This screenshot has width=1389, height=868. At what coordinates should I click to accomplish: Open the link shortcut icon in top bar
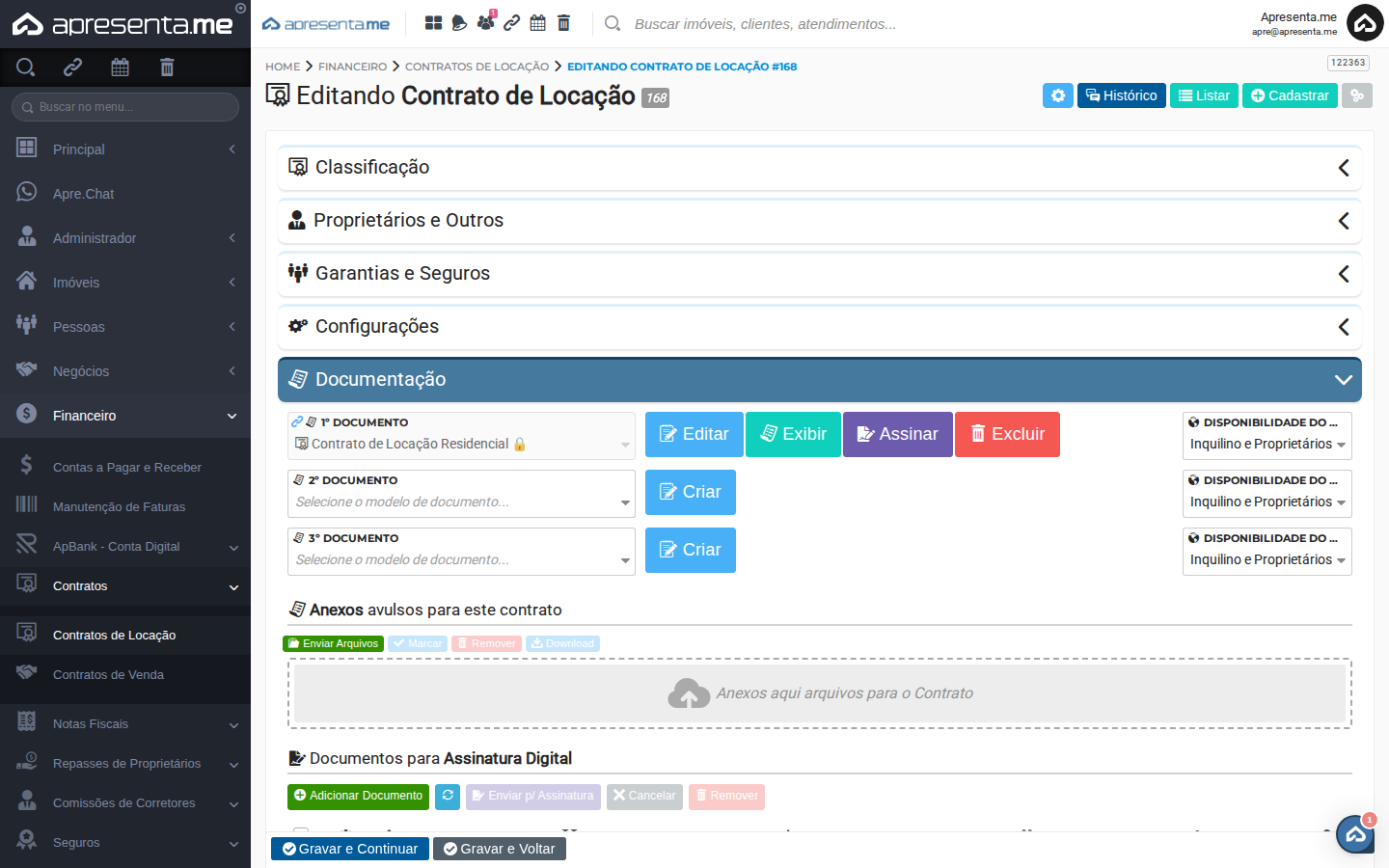pyautogui.click(x=511, y=21)
